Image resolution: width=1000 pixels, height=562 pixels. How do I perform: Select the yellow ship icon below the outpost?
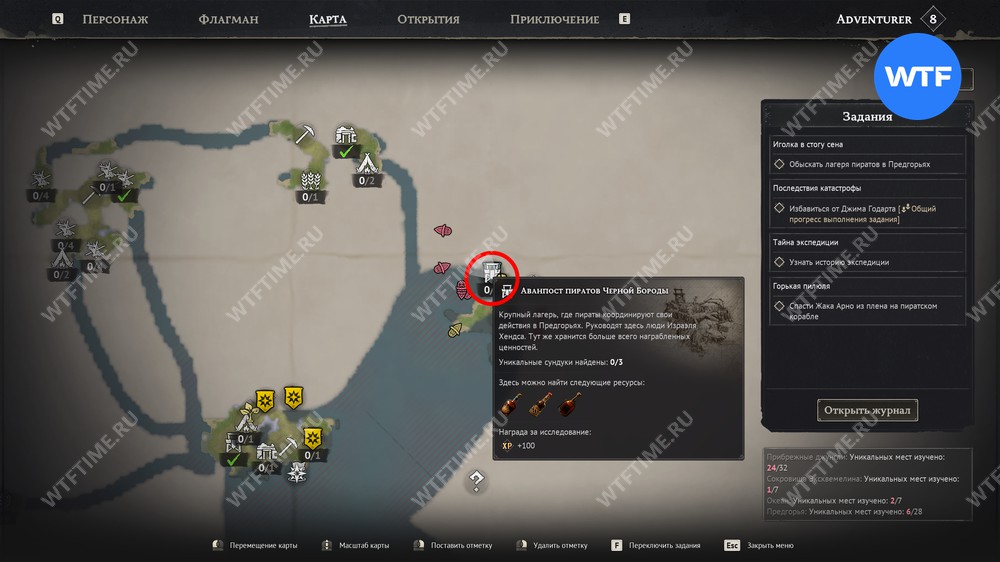(x=455, y=330)
